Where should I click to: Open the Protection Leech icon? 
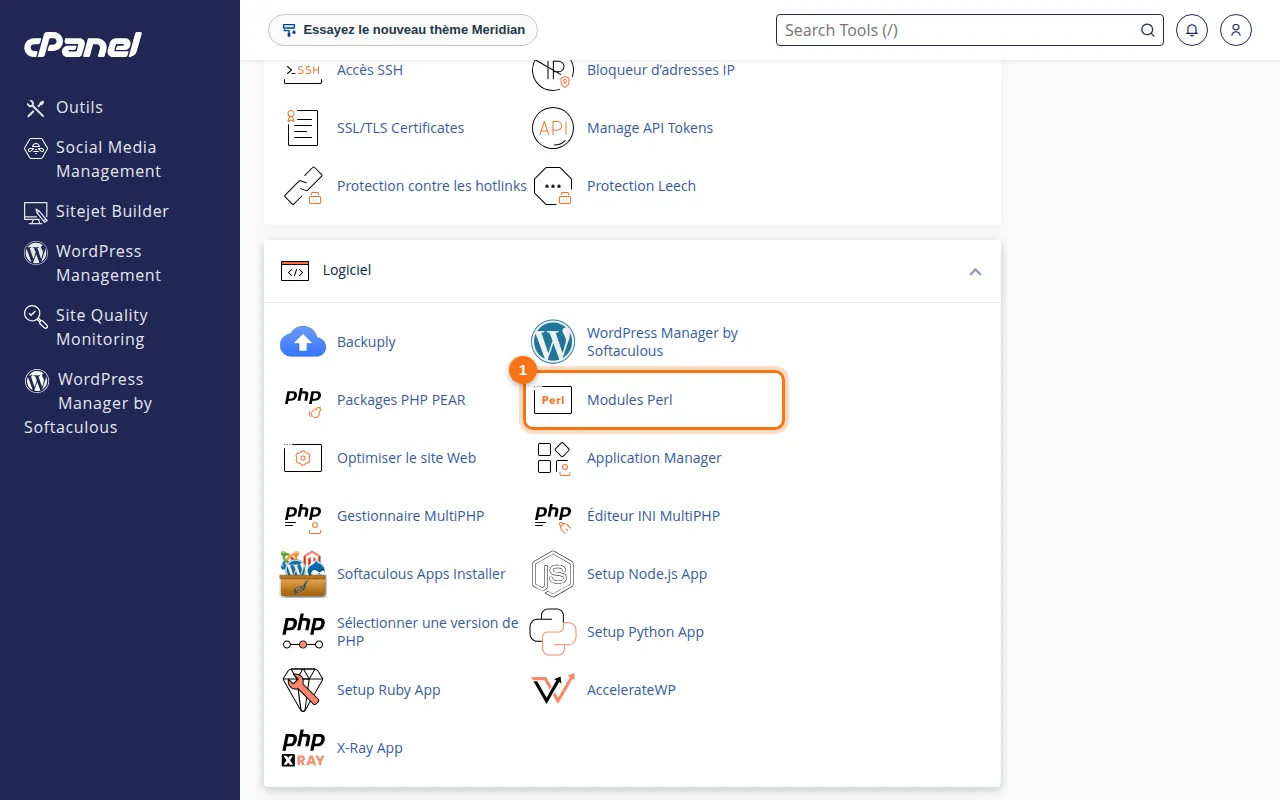553,186
